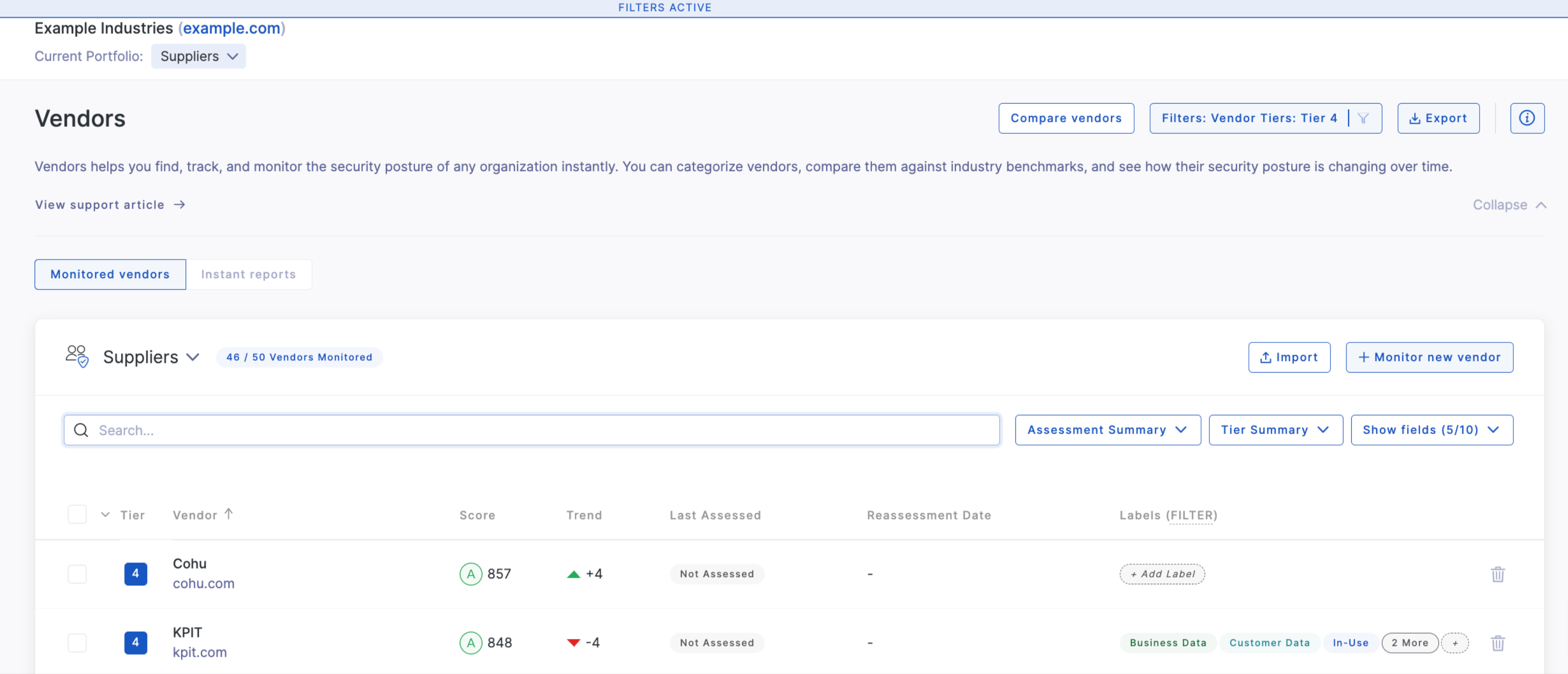
Task: Click the Cohu vendor name
Action: click(189, 564)
